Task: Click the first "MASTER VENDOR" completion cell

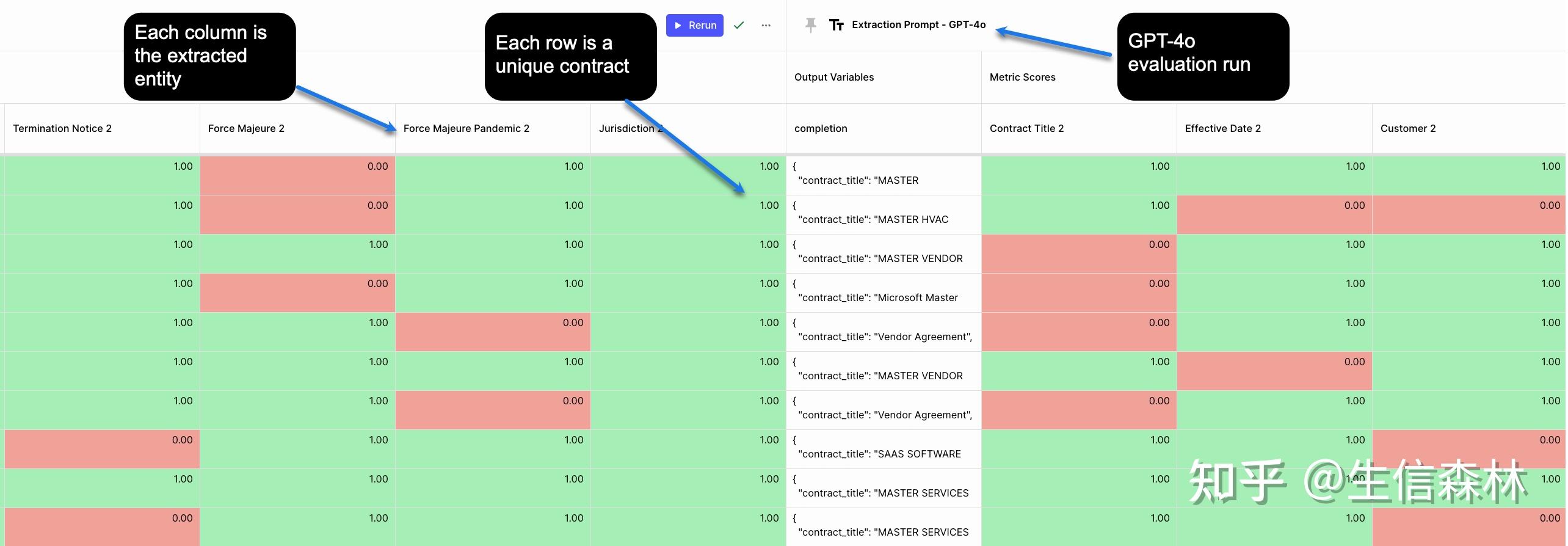Action: [884, 253]
